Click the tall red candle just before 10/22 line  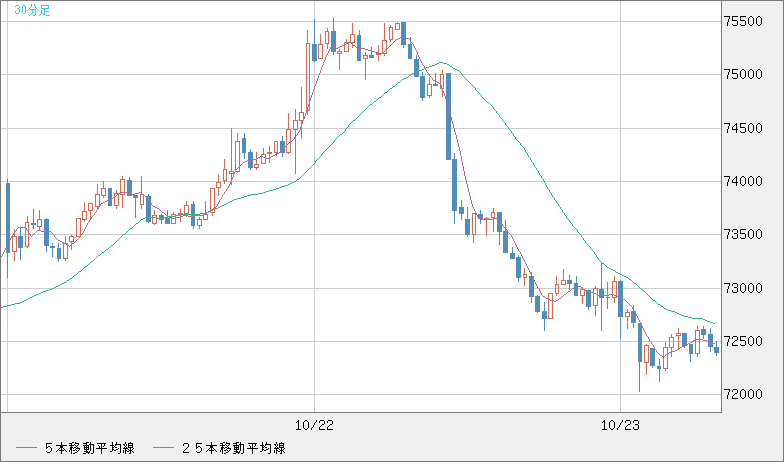308,77
